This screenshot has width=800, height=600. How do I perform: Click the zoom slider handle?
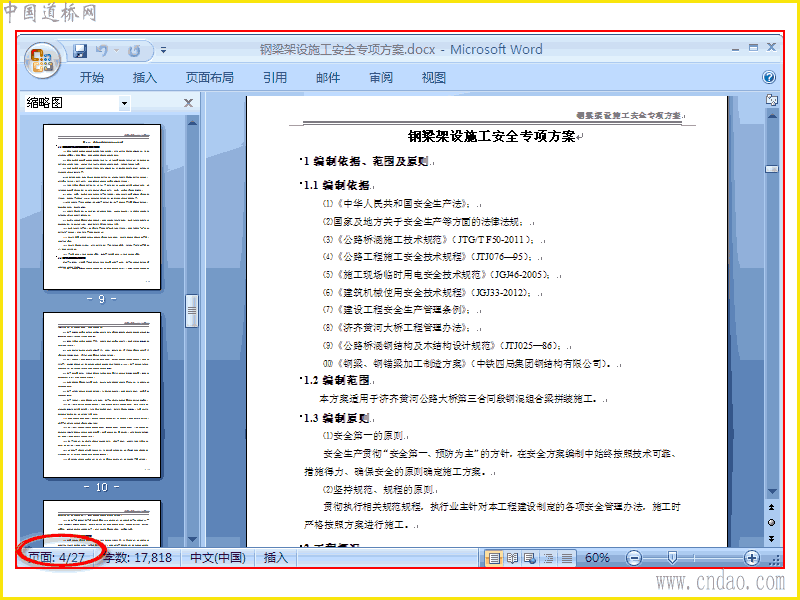click(672, 558)
